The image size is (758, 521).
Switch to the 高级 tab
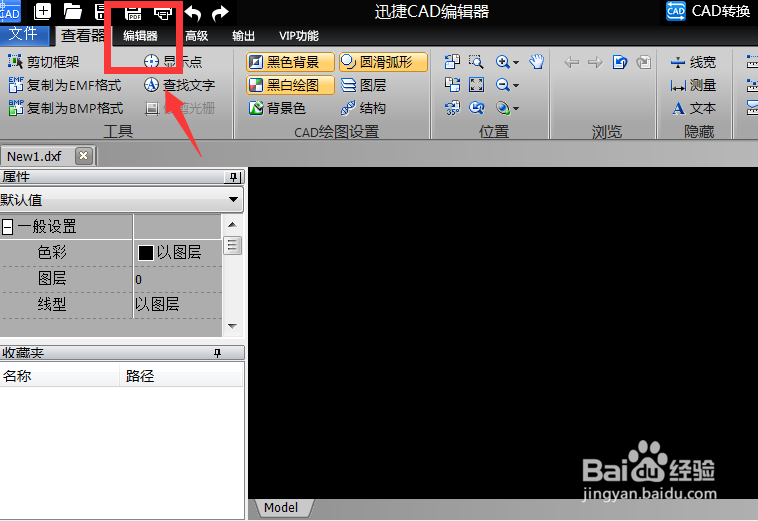(x=196, y=36)
